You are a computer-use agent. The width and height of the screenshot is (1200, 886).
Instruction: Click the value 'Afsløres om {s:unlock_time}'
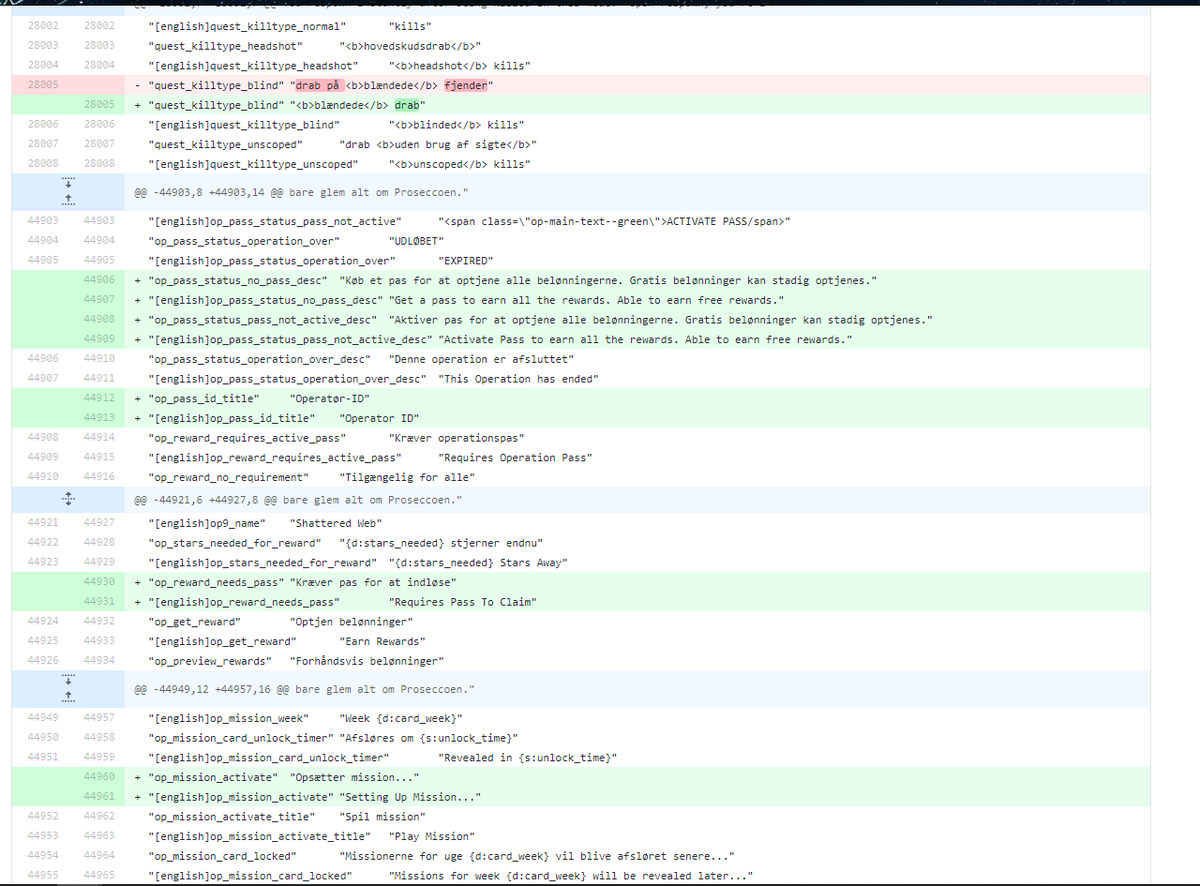(x=430, y=738)
